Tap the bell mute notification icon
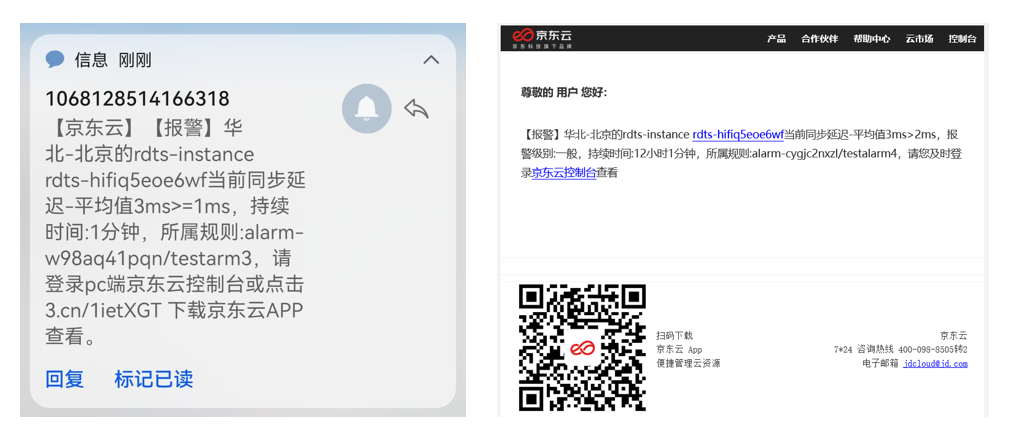The image size is (1011, 445). (366, 108)
